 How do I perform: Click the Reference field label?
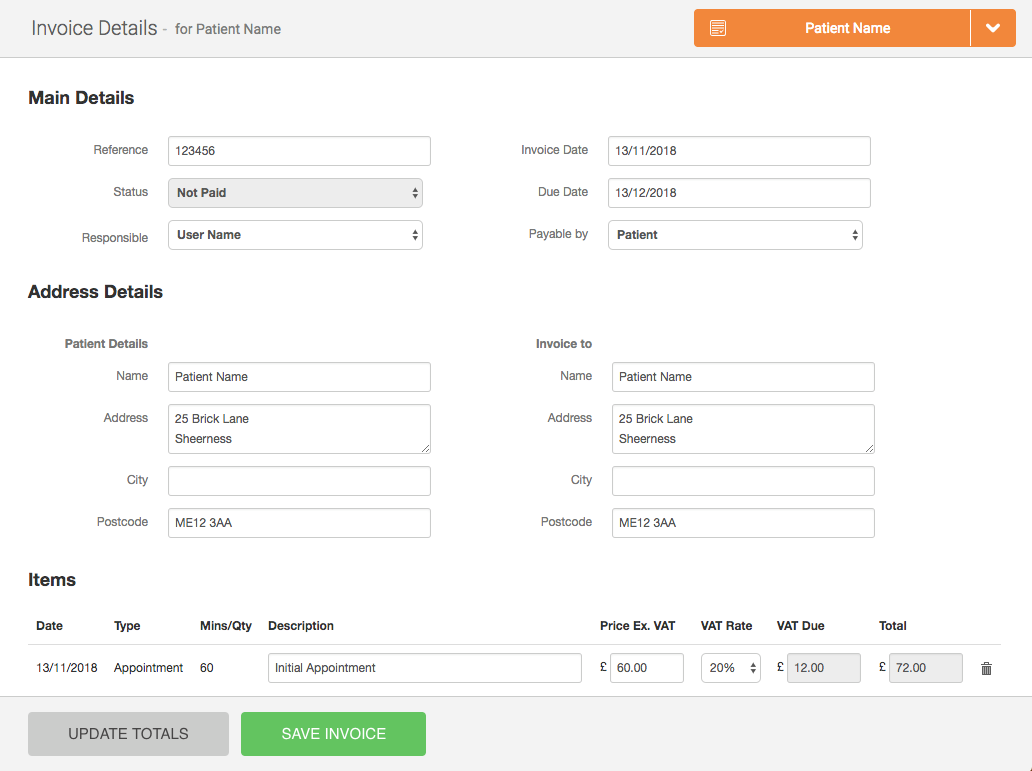click(x=120, y=150)
